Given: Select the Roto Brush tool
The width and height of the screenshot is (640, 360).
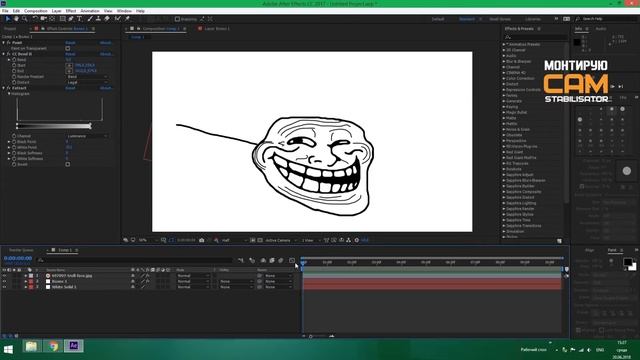Looking at the screenshot, I should pos(118,19).
